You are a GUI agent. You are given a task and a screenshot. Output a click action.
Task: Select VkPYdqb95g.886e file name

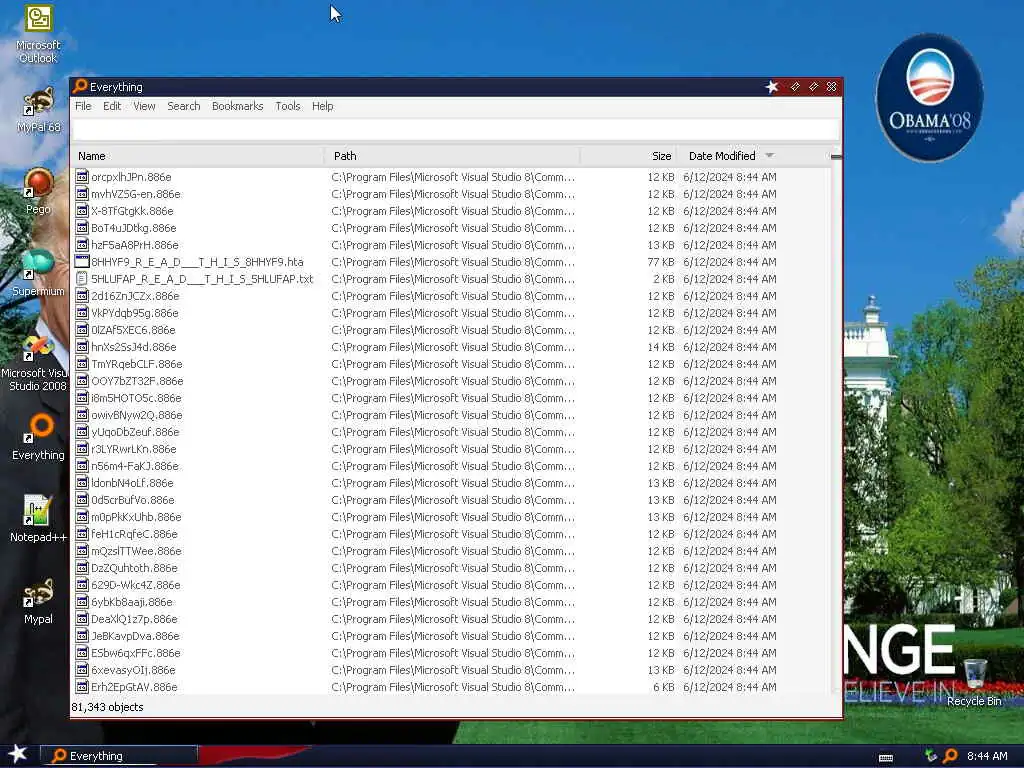point(135,312)
